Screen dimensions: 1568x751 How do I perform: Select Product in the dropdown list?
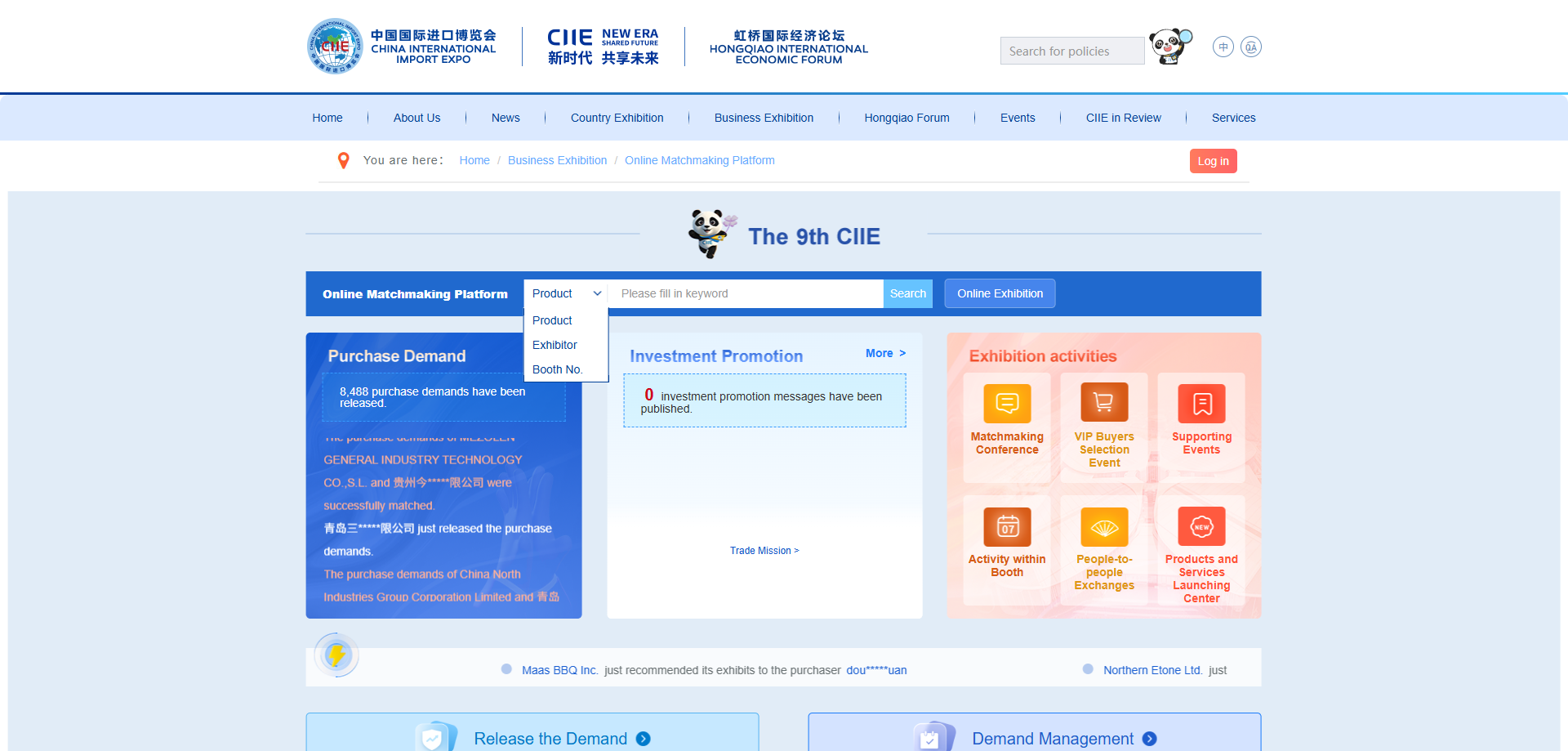coord(552,320)
